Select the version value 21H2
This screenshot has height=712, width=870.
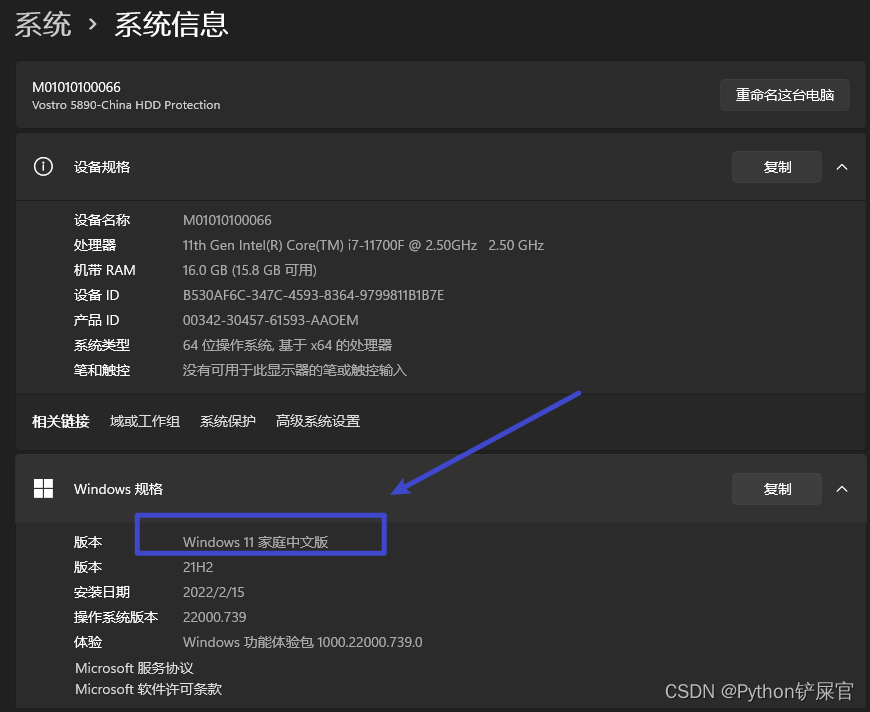point(198,567)
